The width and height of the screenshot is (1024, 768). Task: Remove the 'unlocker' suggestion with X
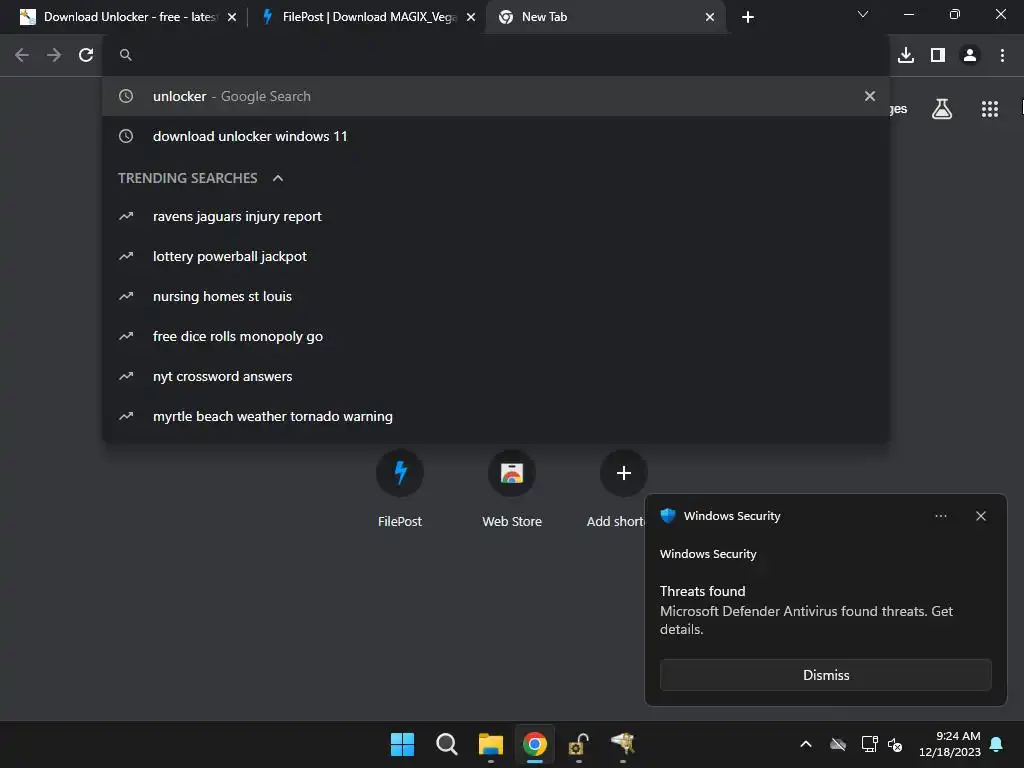pos(869,96)
